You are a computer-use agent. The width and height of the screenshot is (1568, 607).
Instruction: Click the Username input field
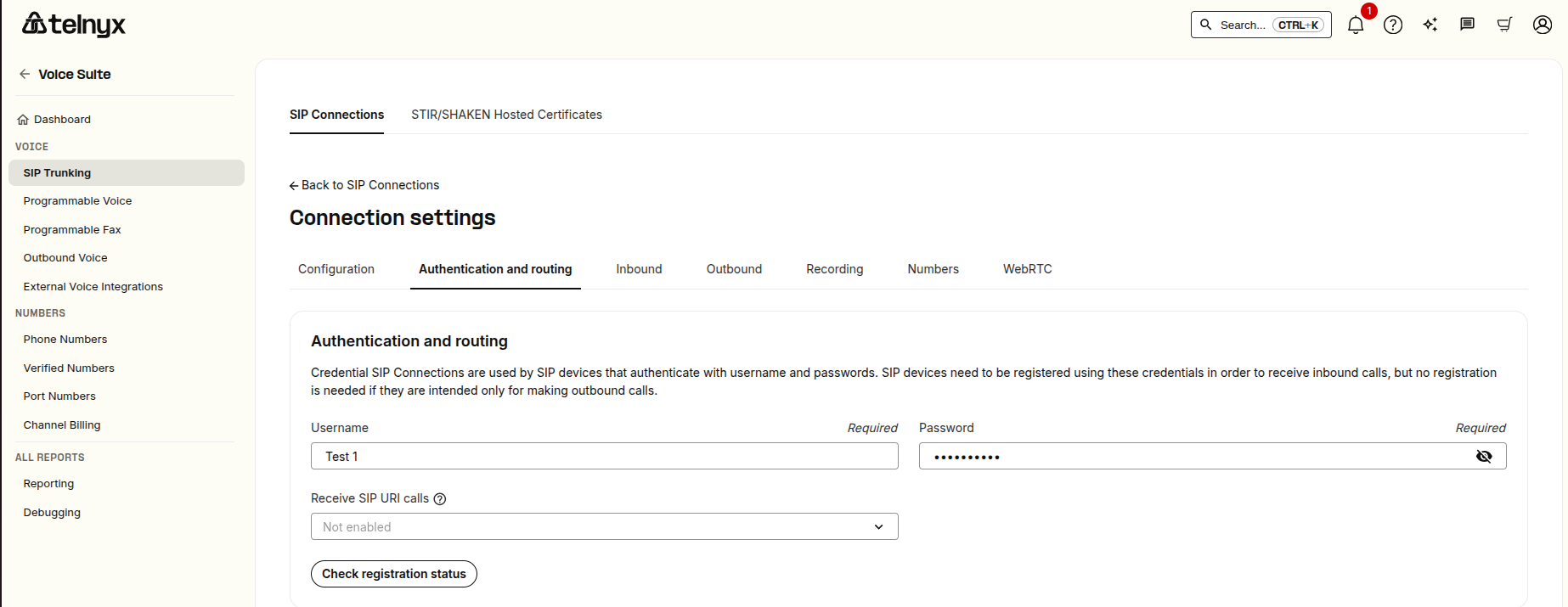pos(605,456)
